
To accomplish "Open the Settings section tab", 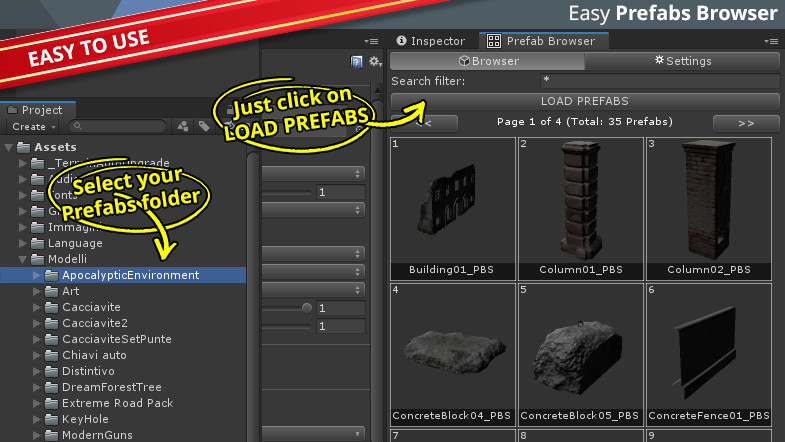I will pos(682,61).
